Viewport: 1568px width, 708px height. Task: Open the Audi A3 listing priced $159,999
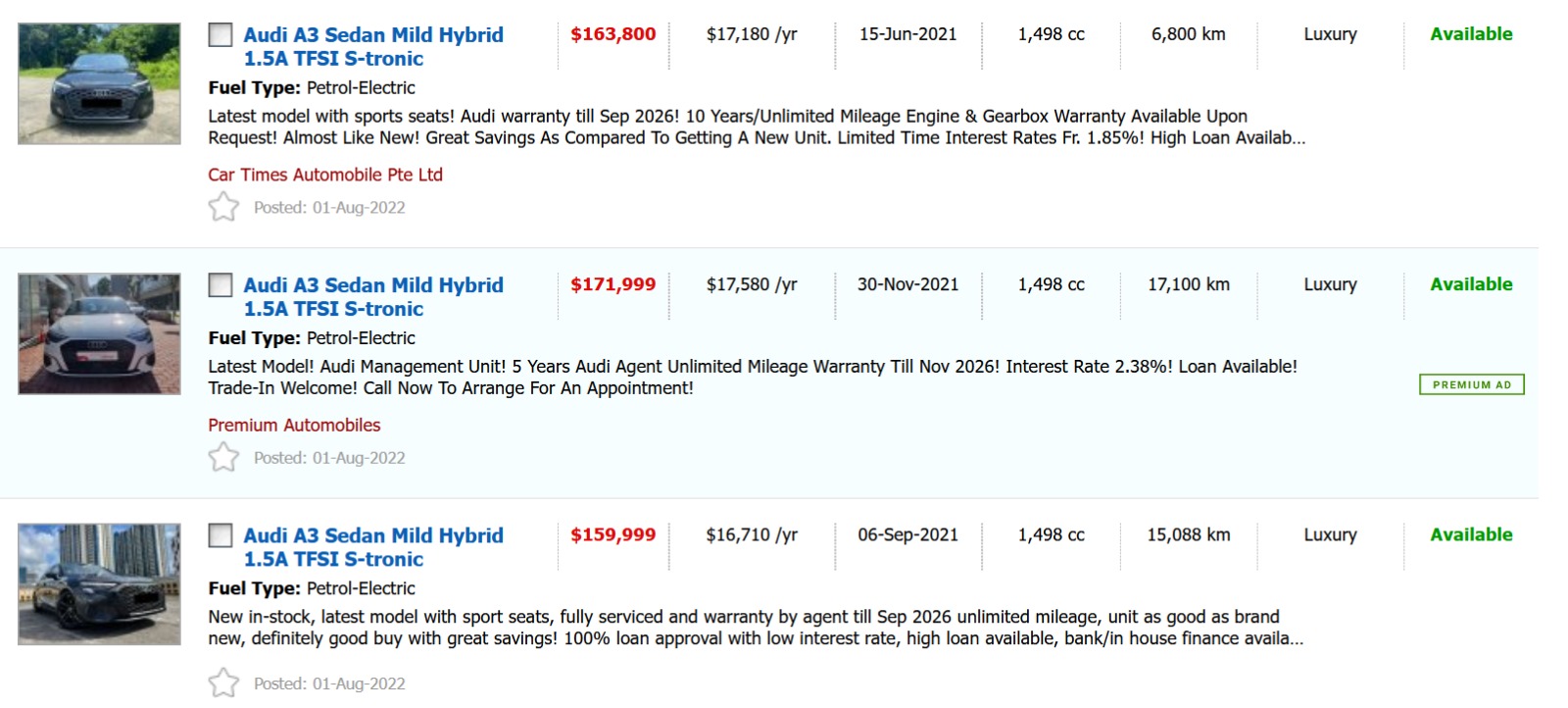click(x=372, y=546)
